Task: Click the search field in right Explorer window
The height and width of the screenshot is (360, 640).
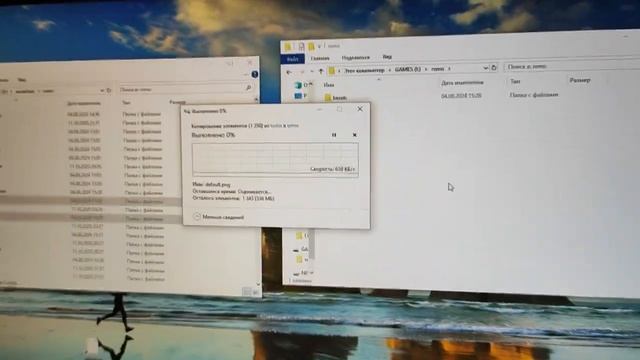Action: (x=571, y=66)
